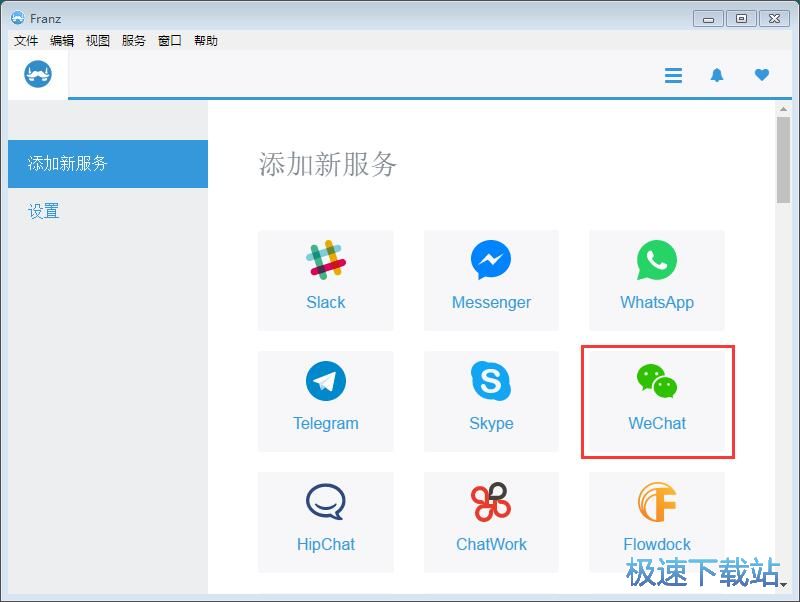
Task: Open 设置 in the sidebar
Action: click(x=108, y=211)
